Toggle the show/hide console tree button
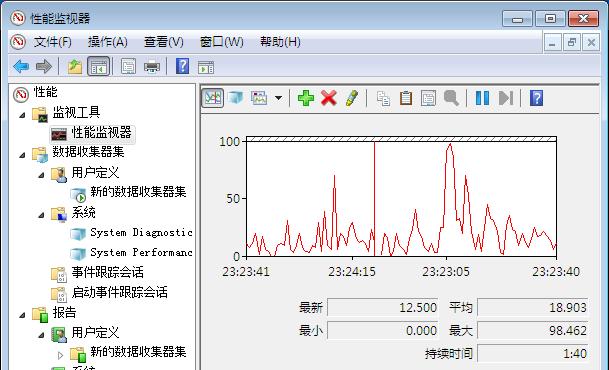Image resolution: width=609 pixels, height=370 pixels. click(99, 66)
